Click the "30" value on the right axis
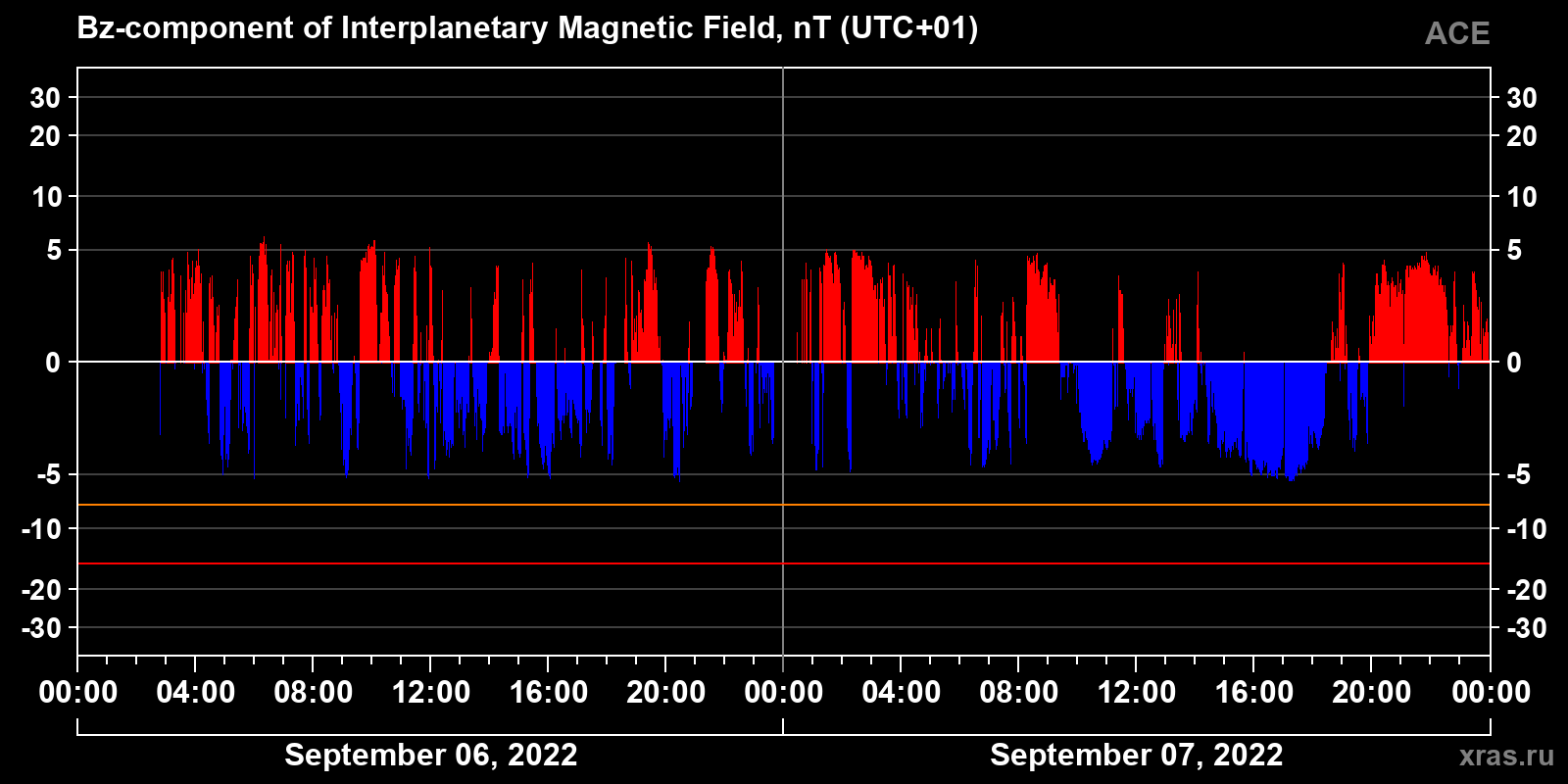This screenshot has width=1568, height=784. 1522,98
